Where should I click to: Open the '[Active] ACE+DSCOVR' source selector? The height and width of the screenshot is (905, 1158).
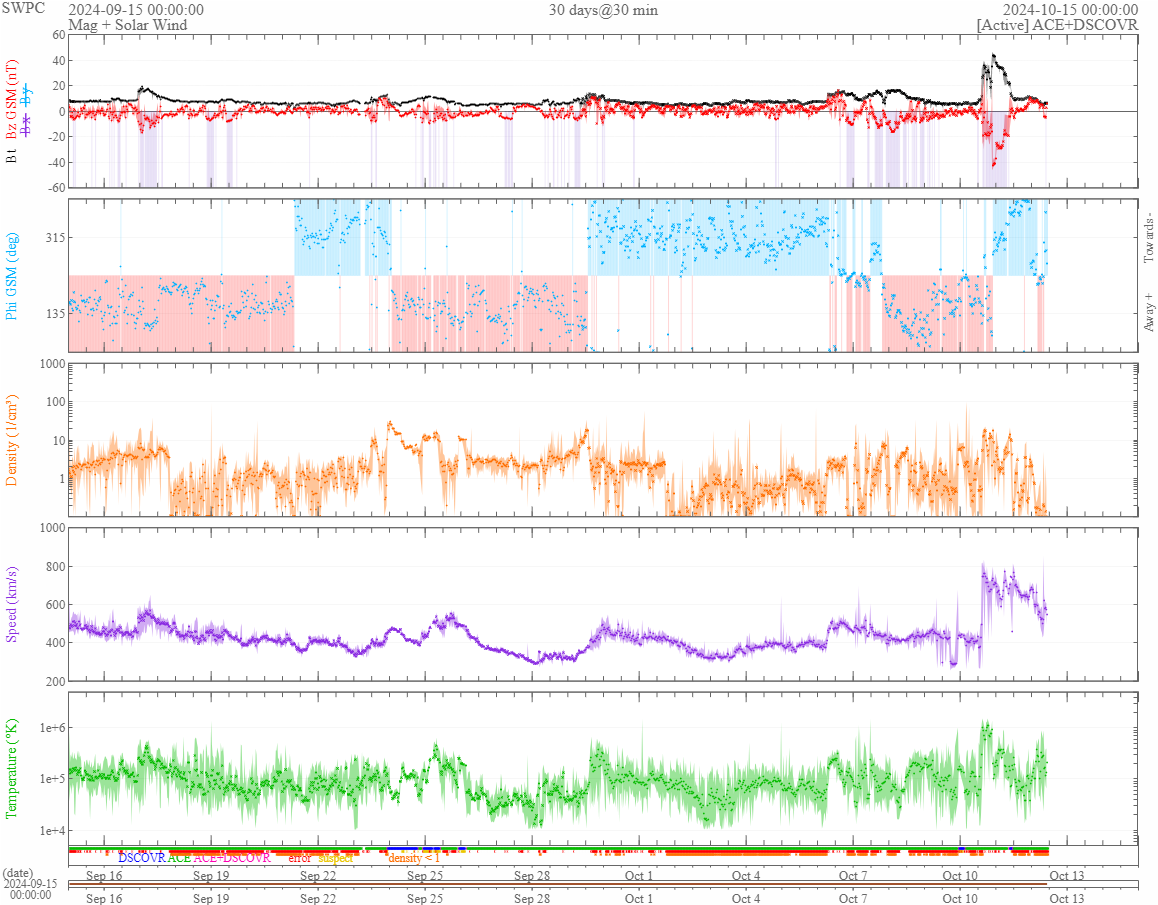tap(1058, 25)
